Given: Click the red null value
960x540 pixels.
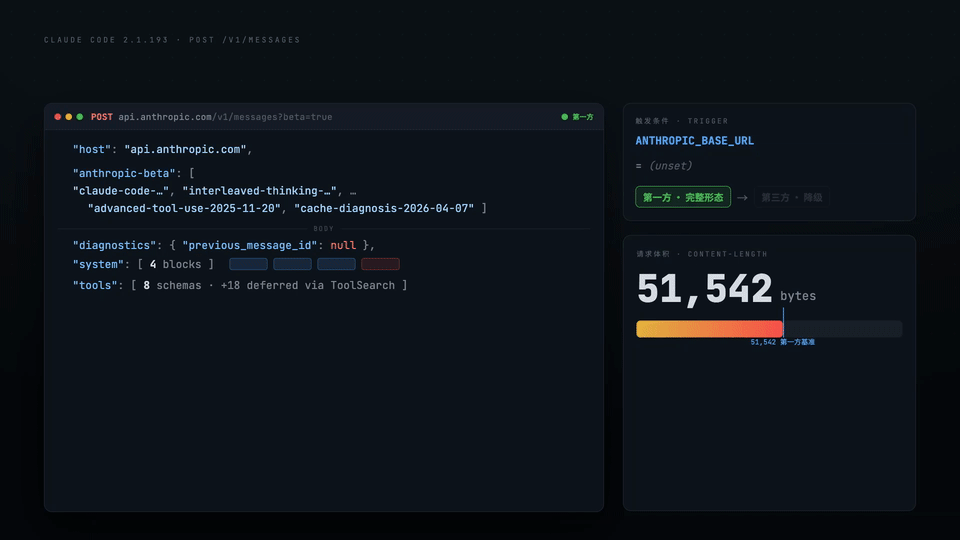Looking at the screenshot, I should point(343,246).
